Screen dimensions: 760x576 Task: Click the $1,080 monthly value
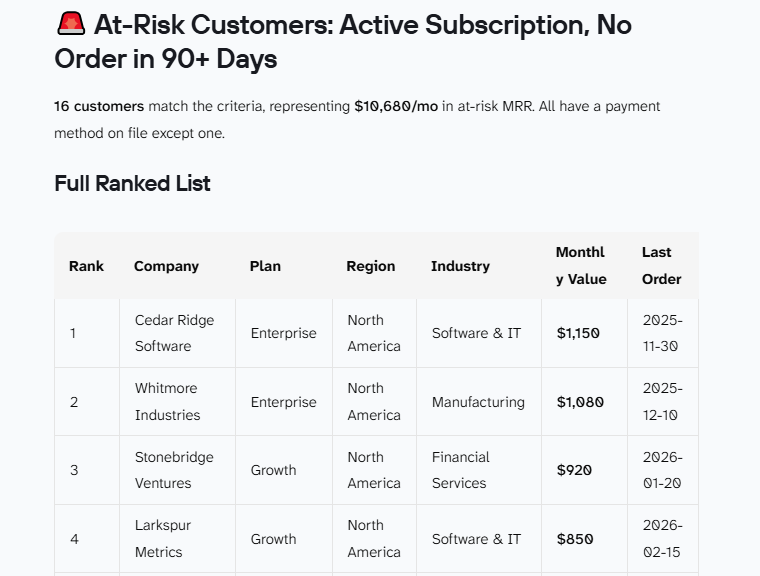(580, 402)
